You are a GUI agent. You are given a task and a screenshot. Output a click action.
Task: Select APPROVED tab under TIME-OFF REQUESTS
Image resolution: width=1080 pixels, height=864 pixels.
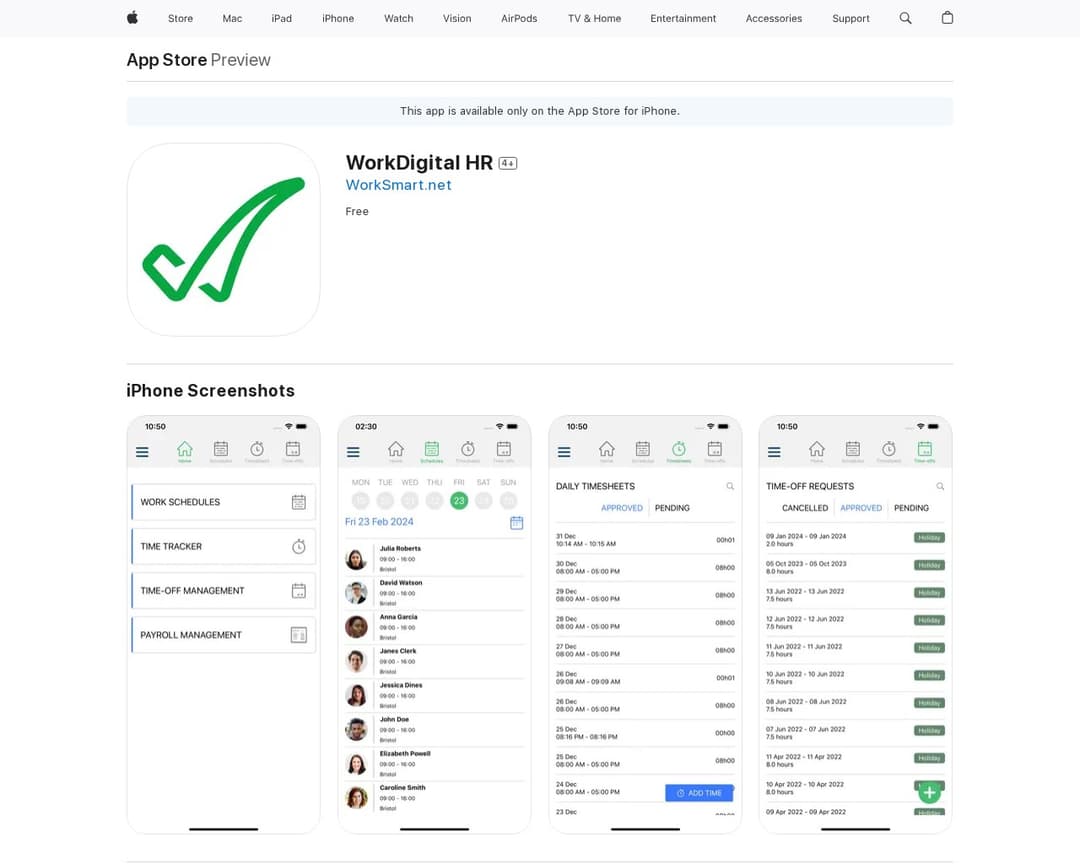pyautogui.click(x=861, y=508)
